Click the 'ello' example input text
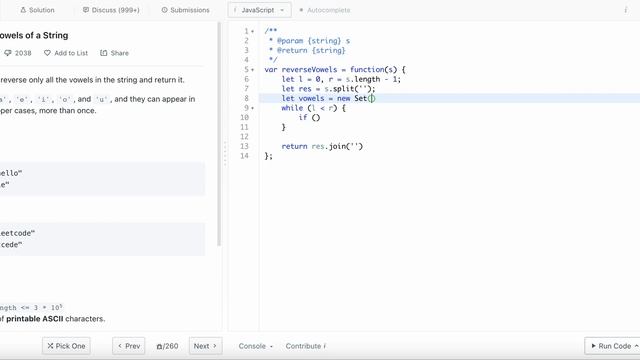Viewport: 640px width, 360px height. pos(11,173)
